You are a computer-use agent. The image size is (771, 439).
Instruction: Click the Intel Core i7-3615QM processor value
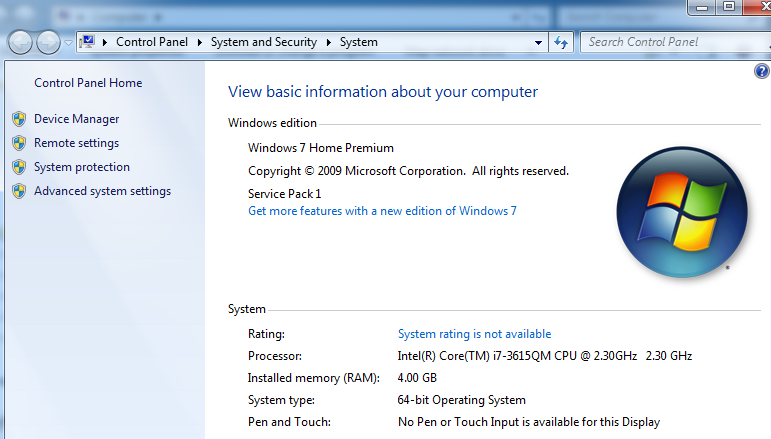click(x=545, y=356)
